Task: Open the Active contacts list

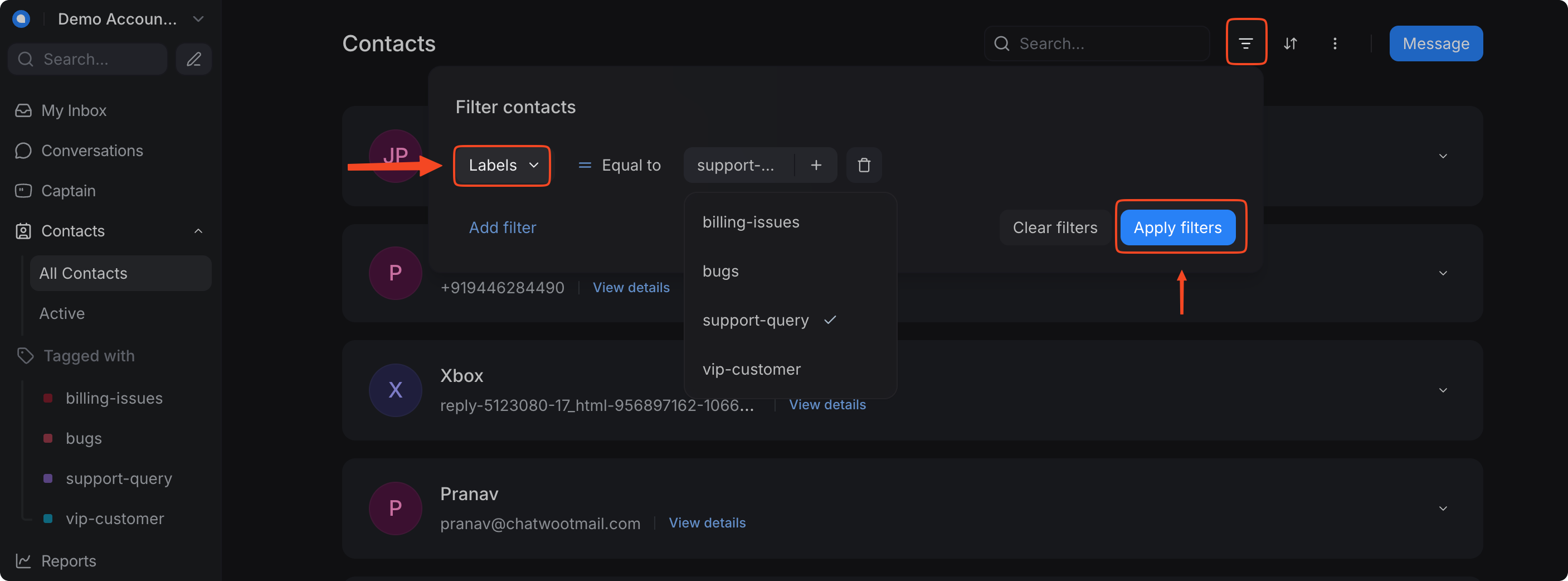Action: coord(61,314)
